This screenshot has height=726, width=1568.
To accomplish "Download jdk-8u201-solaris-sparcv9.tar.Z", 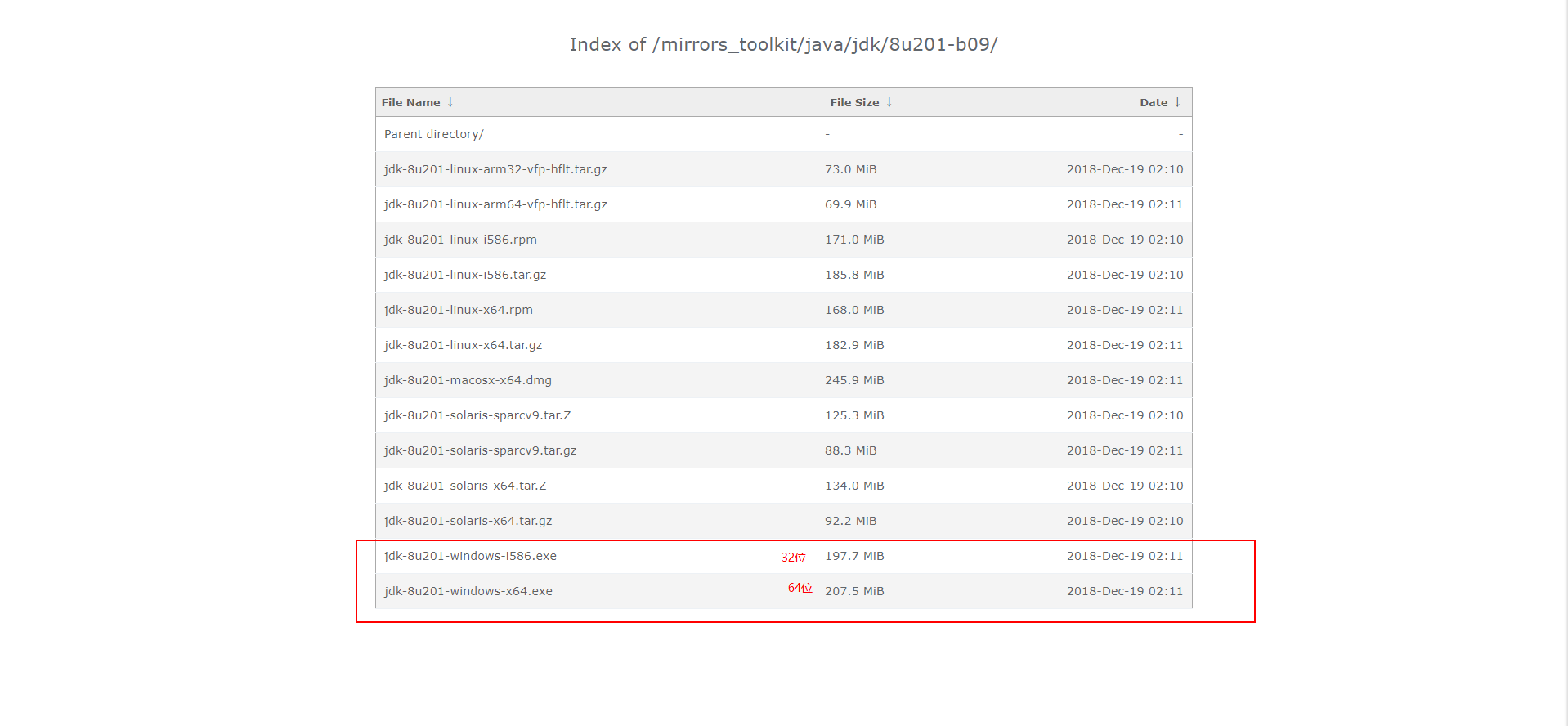I will click(x=477, y=415).
